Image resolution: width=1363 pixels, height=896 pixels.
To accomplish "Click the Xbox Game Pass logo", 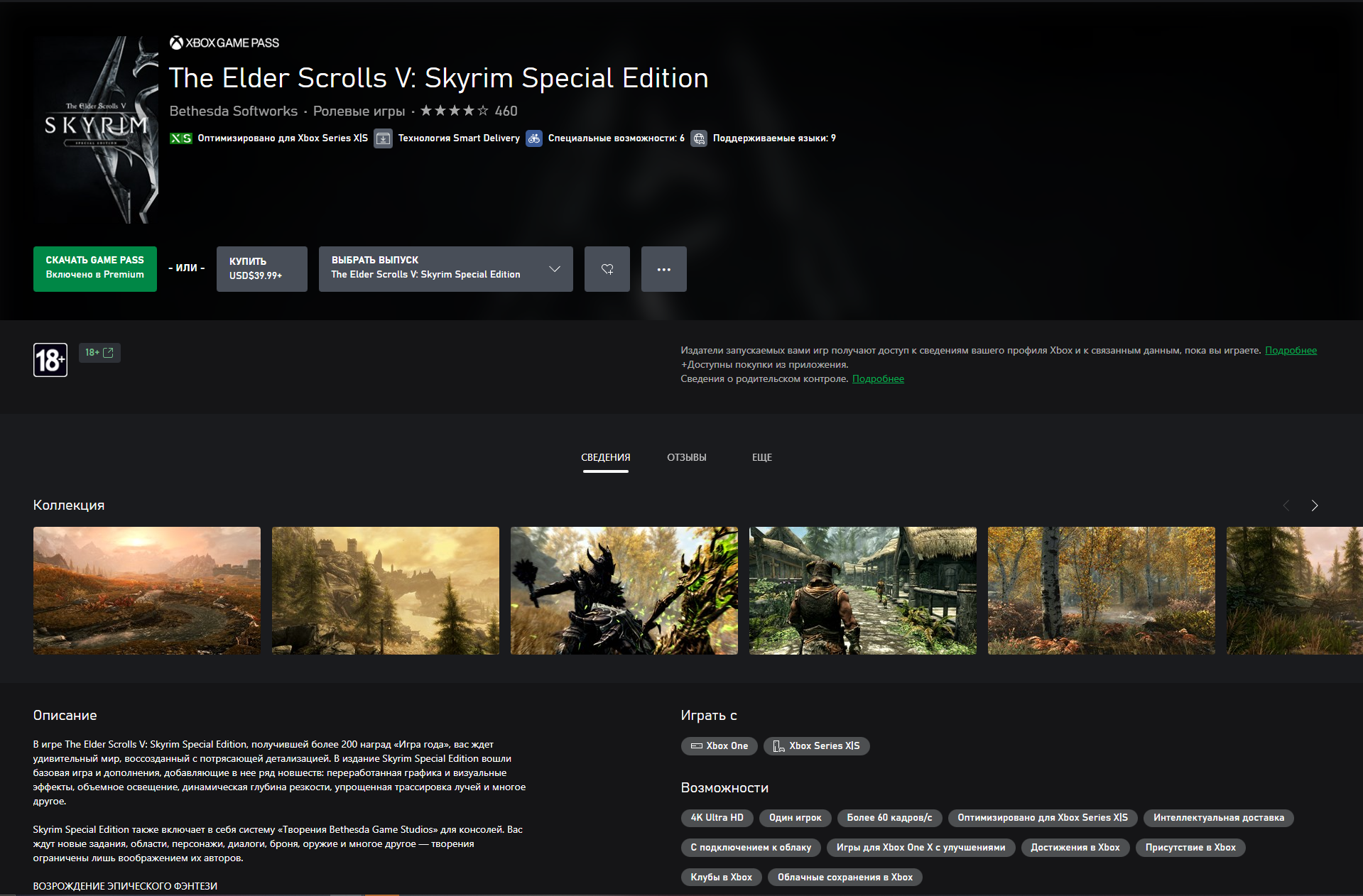I will (224, 43).
